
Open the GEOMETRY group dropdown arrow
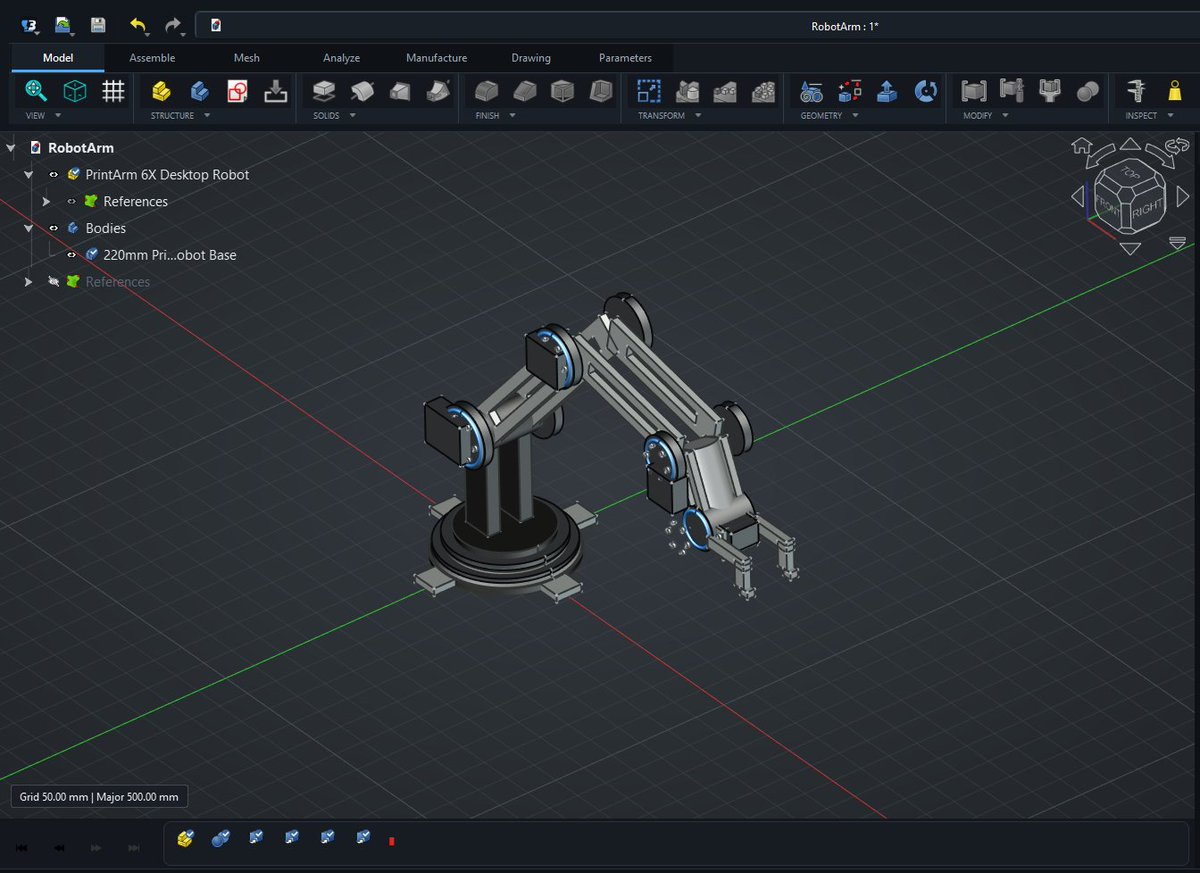click(856, 116)
